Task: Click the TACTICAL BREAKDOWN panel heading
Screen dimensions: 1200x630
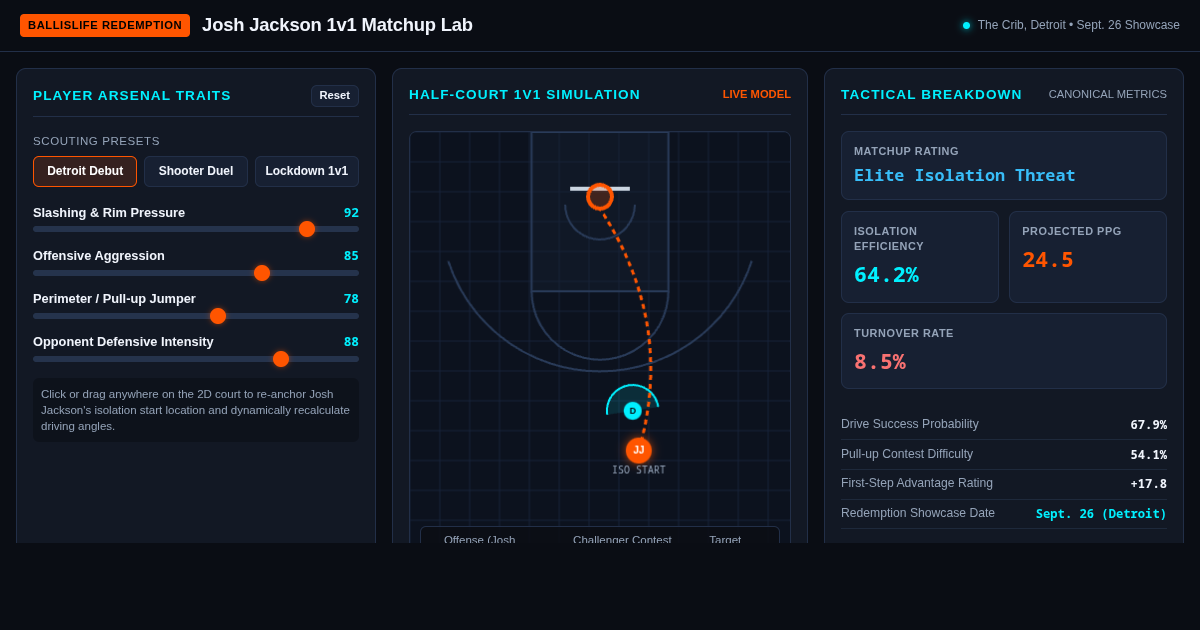Action: [x=932, y=94]
